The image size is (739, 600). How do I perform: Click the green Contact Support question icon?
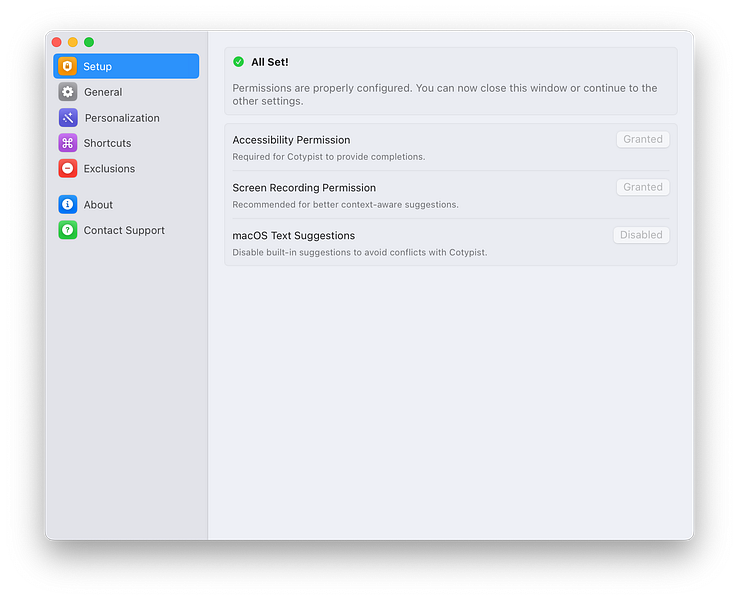(68, 230)
